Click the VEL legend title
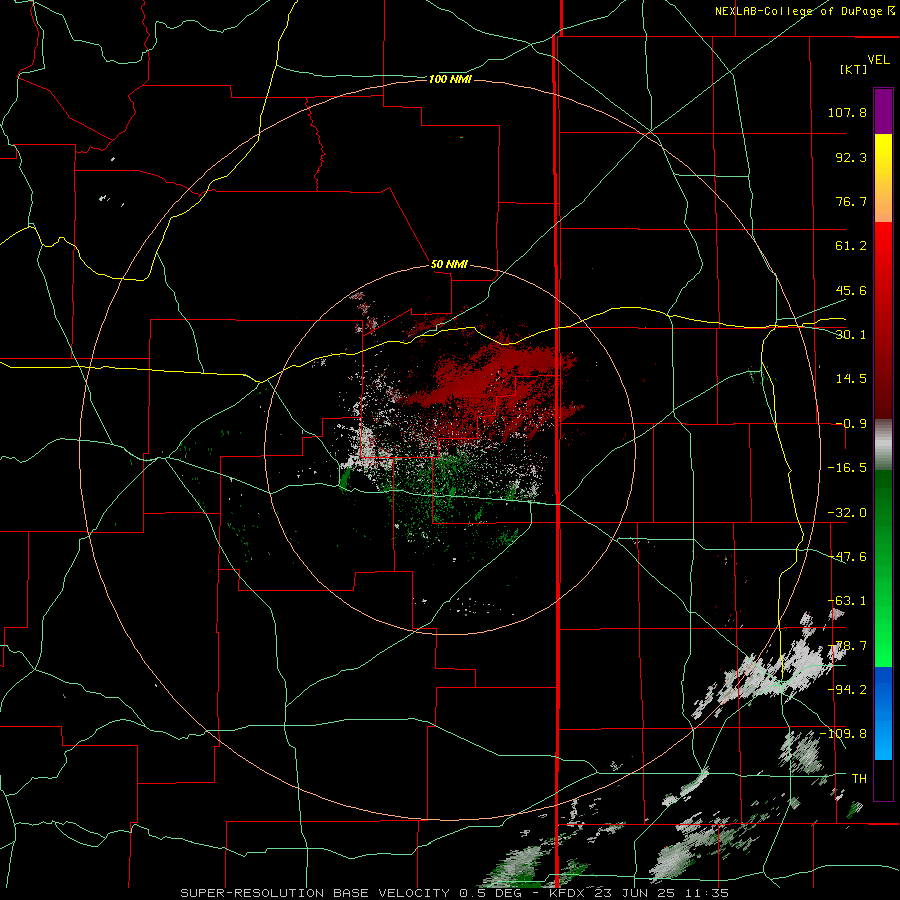This screenshot has height=900, width=900. (x=878, y=60)
